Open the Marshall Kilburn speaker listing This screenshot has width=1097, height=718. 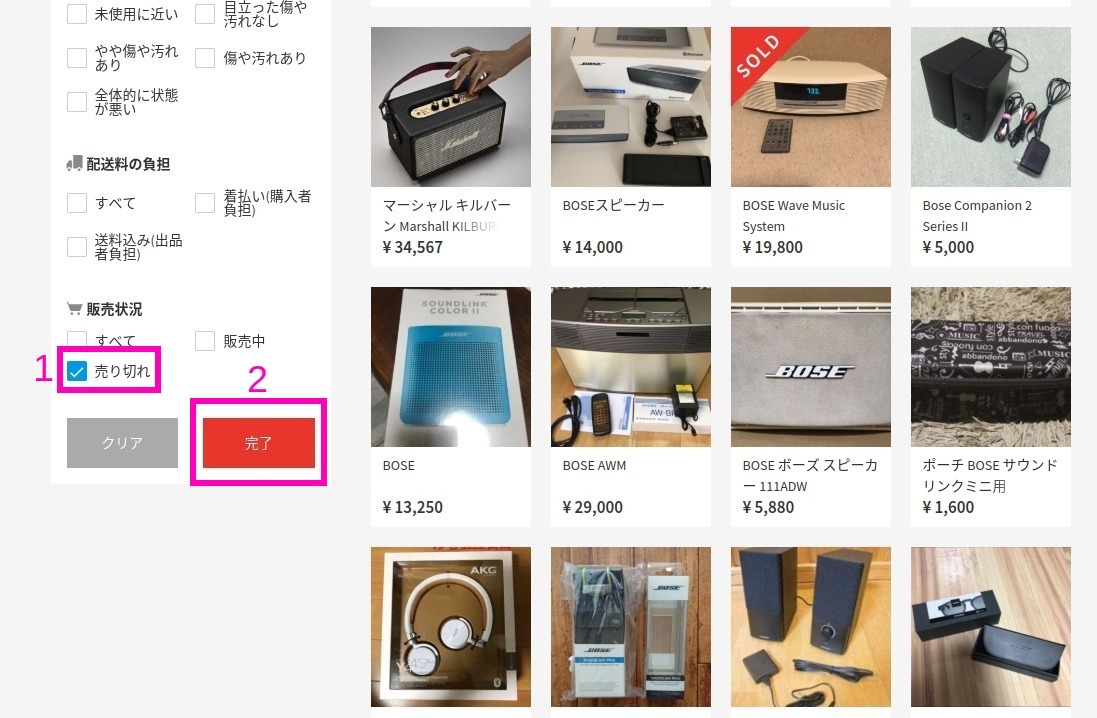(x=451, y=107)
